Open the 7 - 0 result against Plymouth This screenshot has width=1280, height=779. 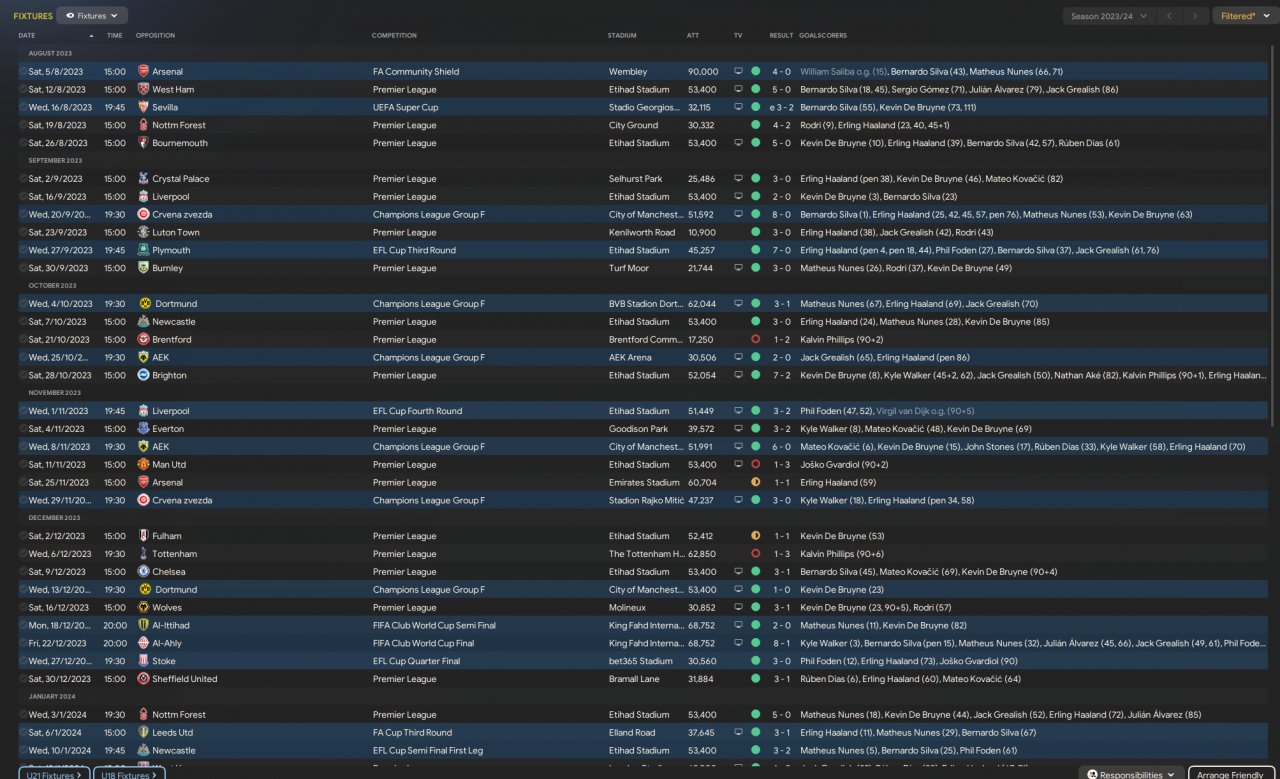point(781,251)
